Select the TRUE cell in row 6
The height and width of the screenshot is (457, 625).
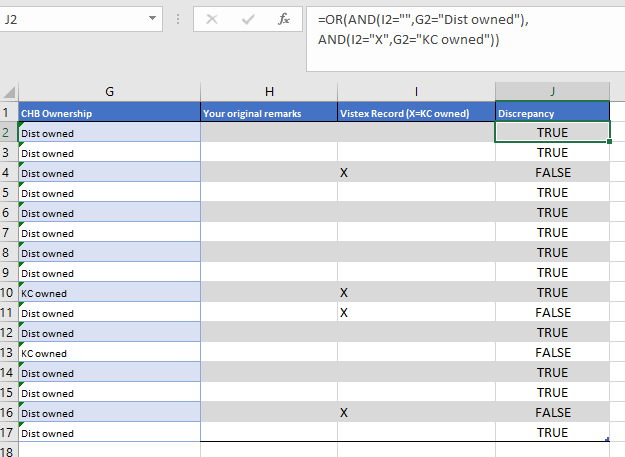[552, 212]
